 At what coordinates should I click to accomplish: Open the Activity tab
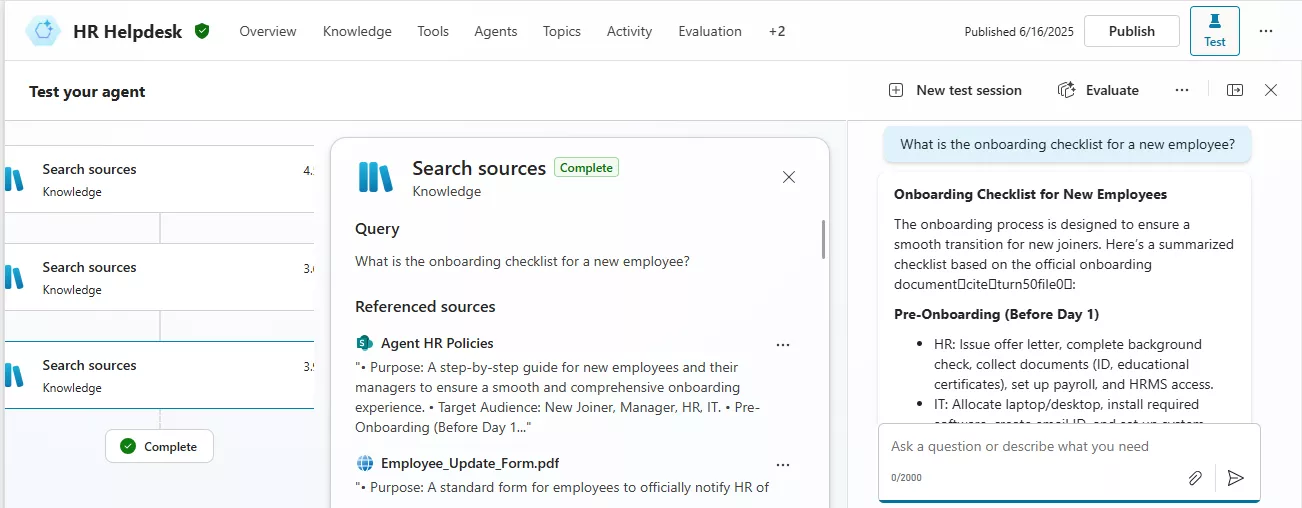pos(630,31)
